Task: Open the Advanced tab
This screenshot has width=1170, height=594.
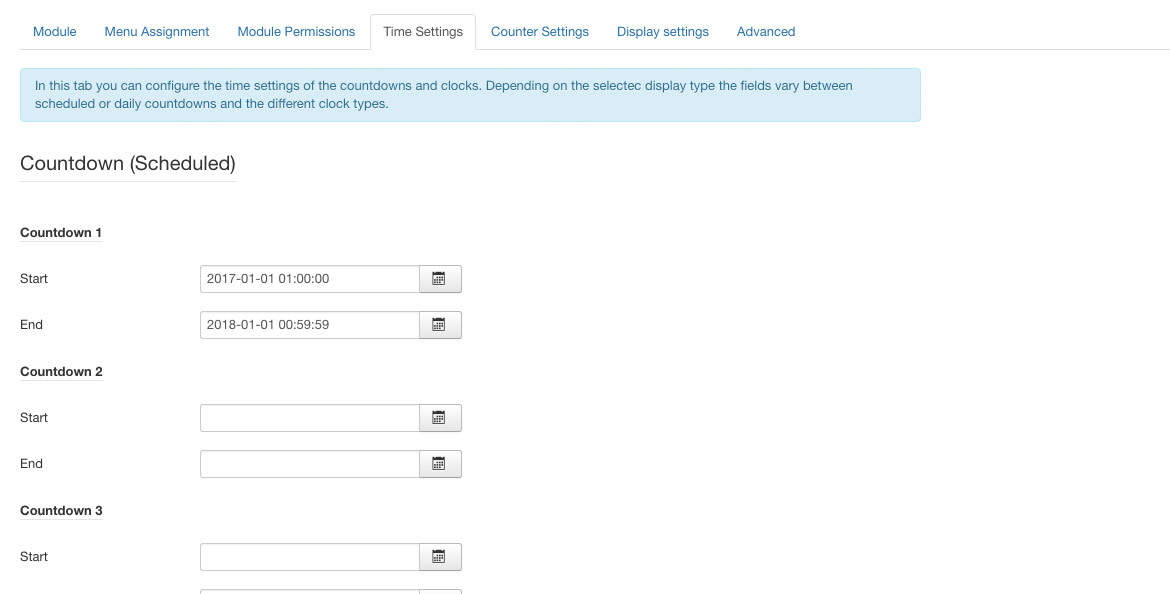Action: coord(766,32)
